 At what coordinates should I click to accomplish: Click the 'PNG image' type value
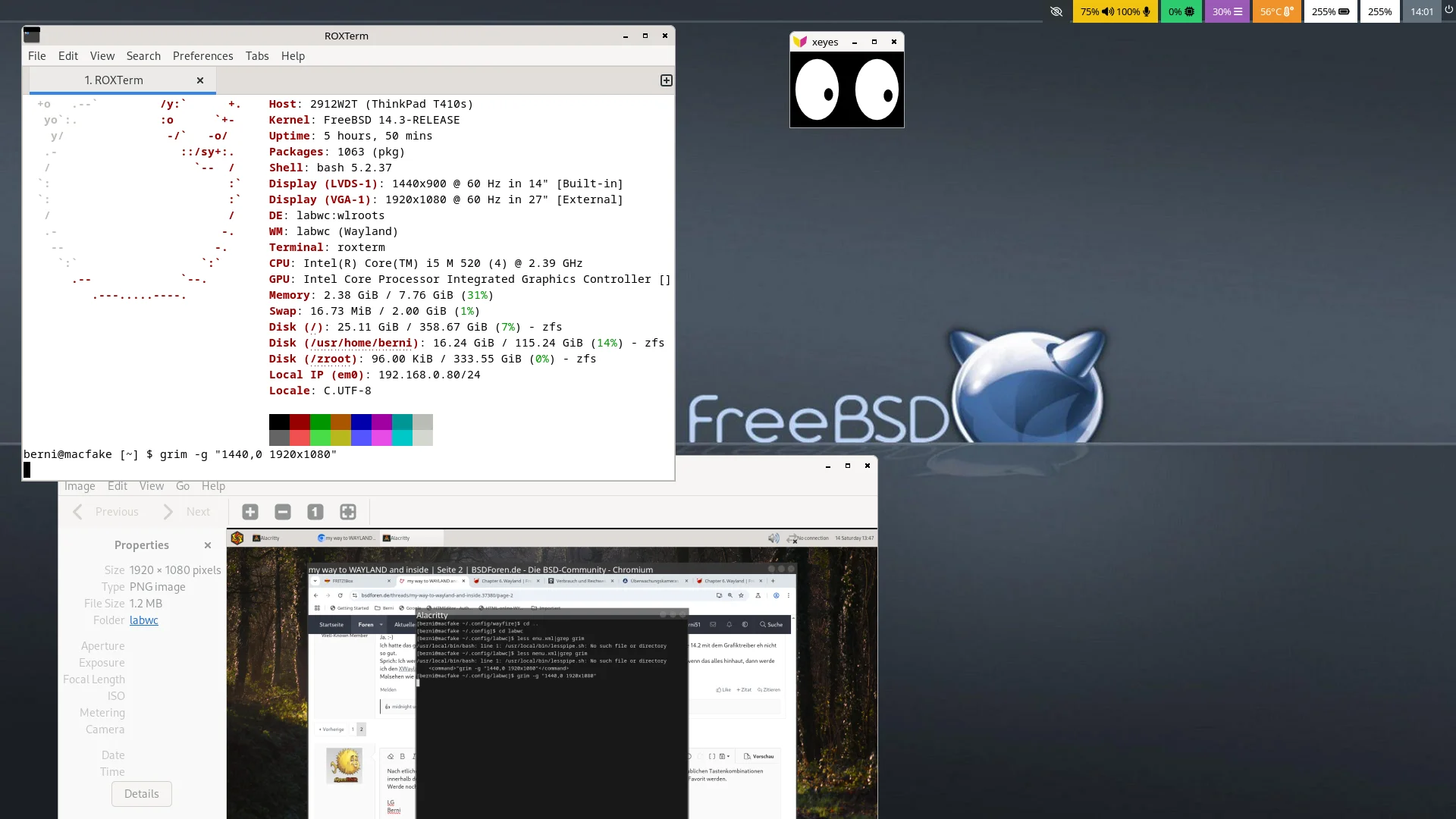click(158, 587)
